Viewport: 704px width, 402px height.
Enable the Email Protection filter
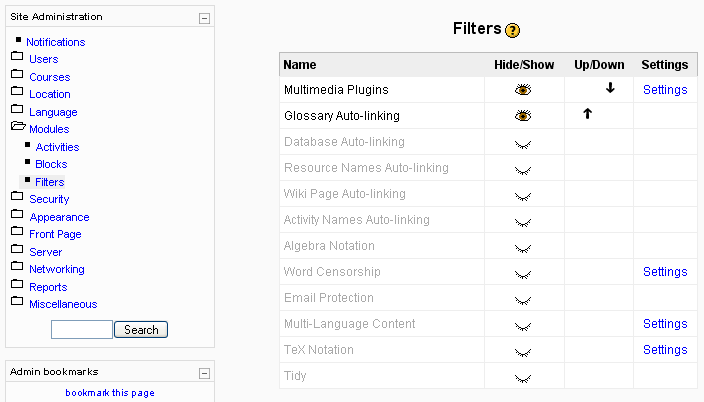point(523,298)
